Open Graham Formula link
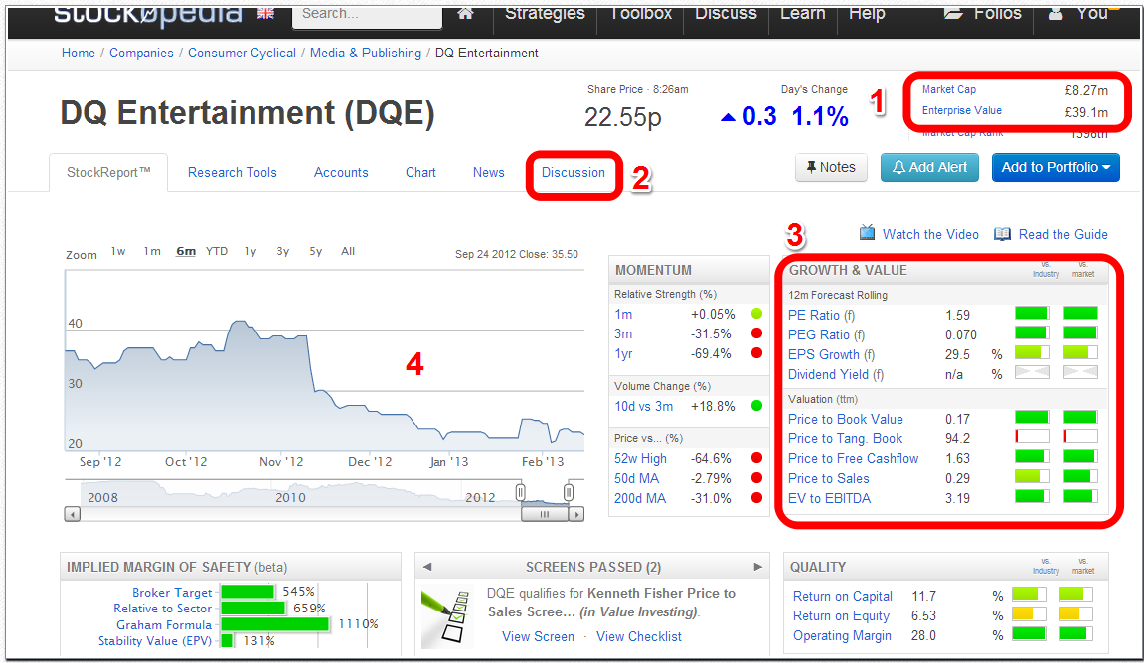 tap(164, 624)
